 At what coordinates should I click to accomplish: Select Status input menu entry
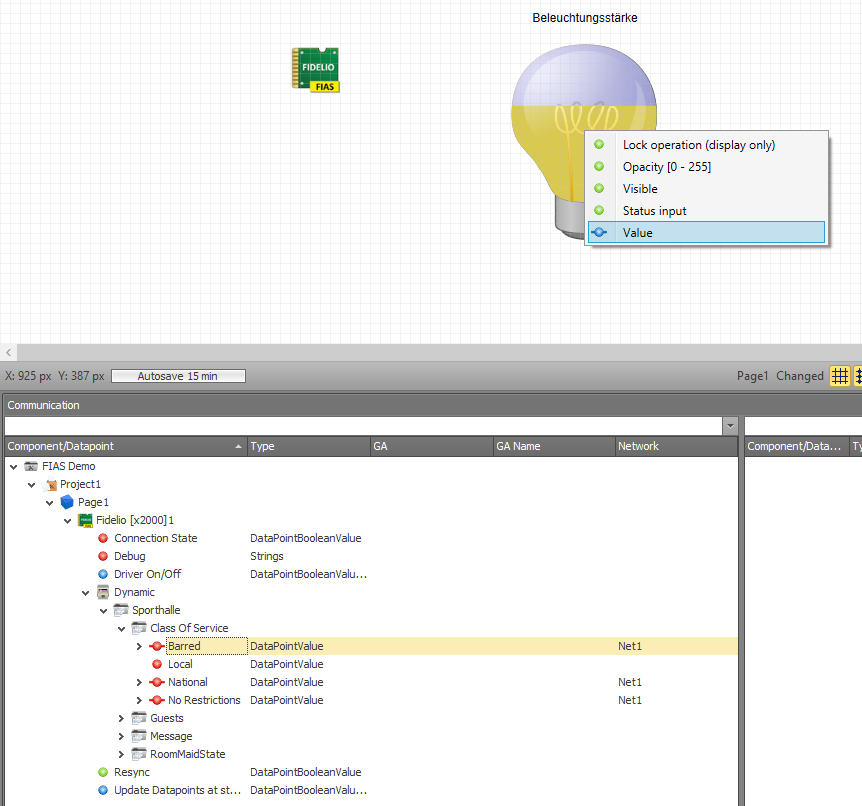(x=706, y=211)
